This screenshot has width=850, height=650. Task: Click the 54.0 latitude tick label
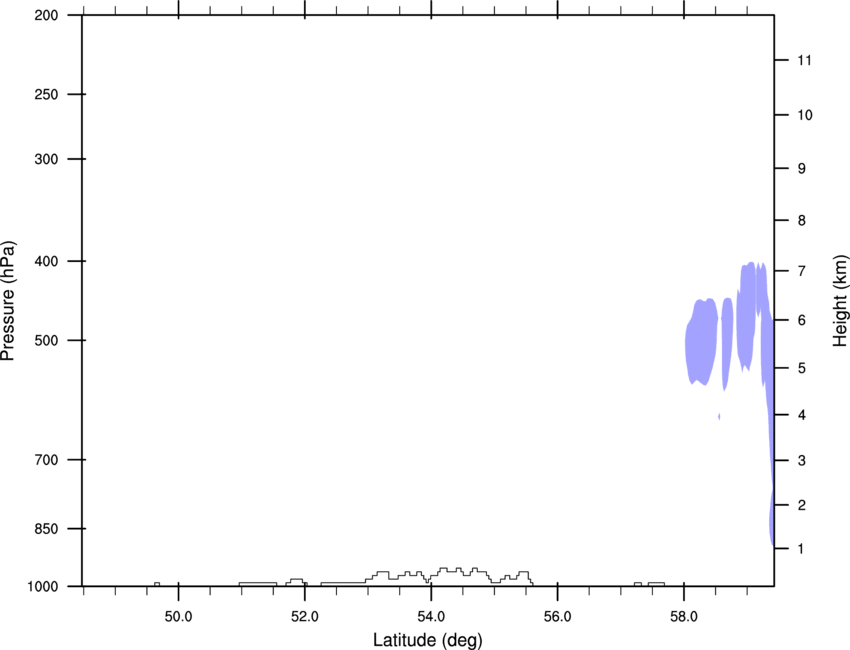[x=431, y=617]
